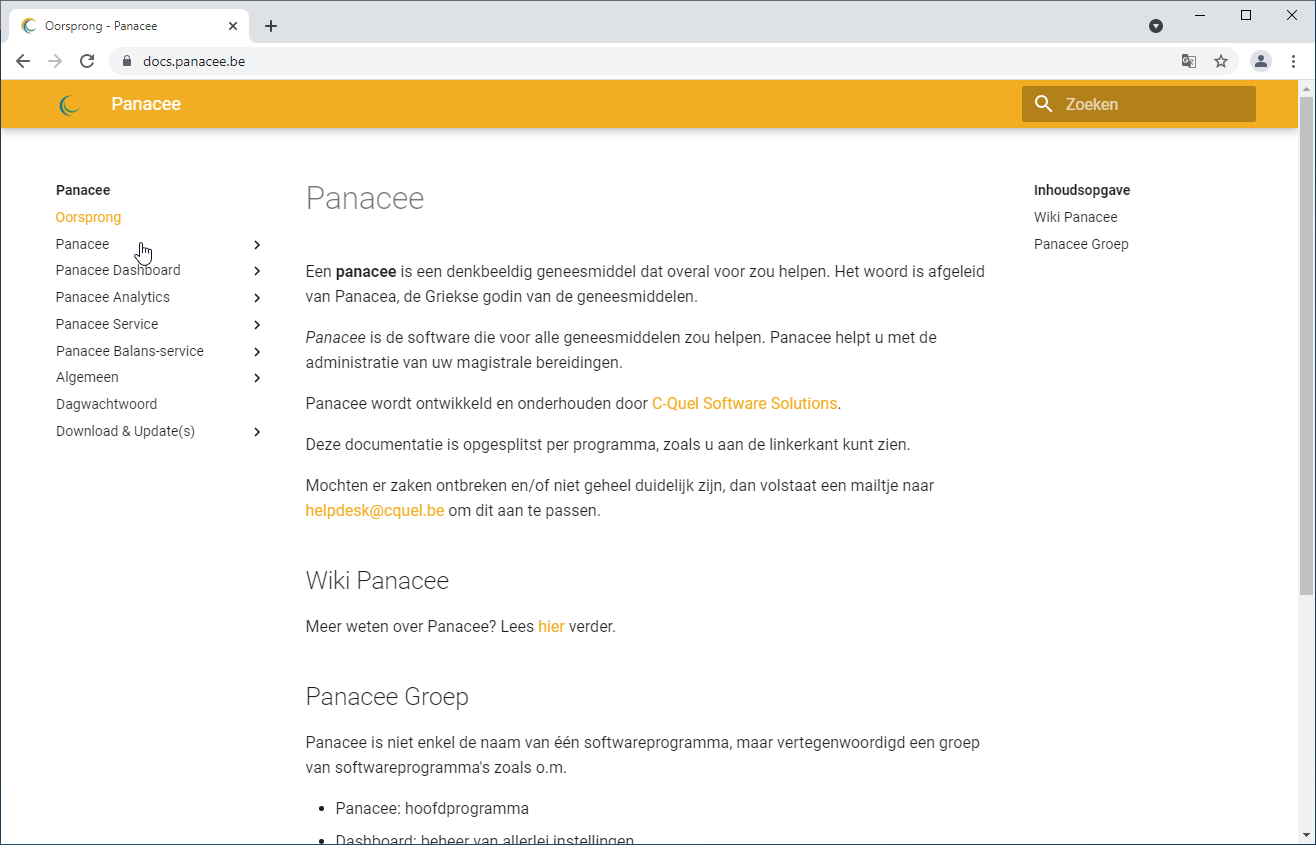This screenshot has width=1316, height=845.
Task: Open the Panacee Dashboard sidebar item
Action: [118, 270]
